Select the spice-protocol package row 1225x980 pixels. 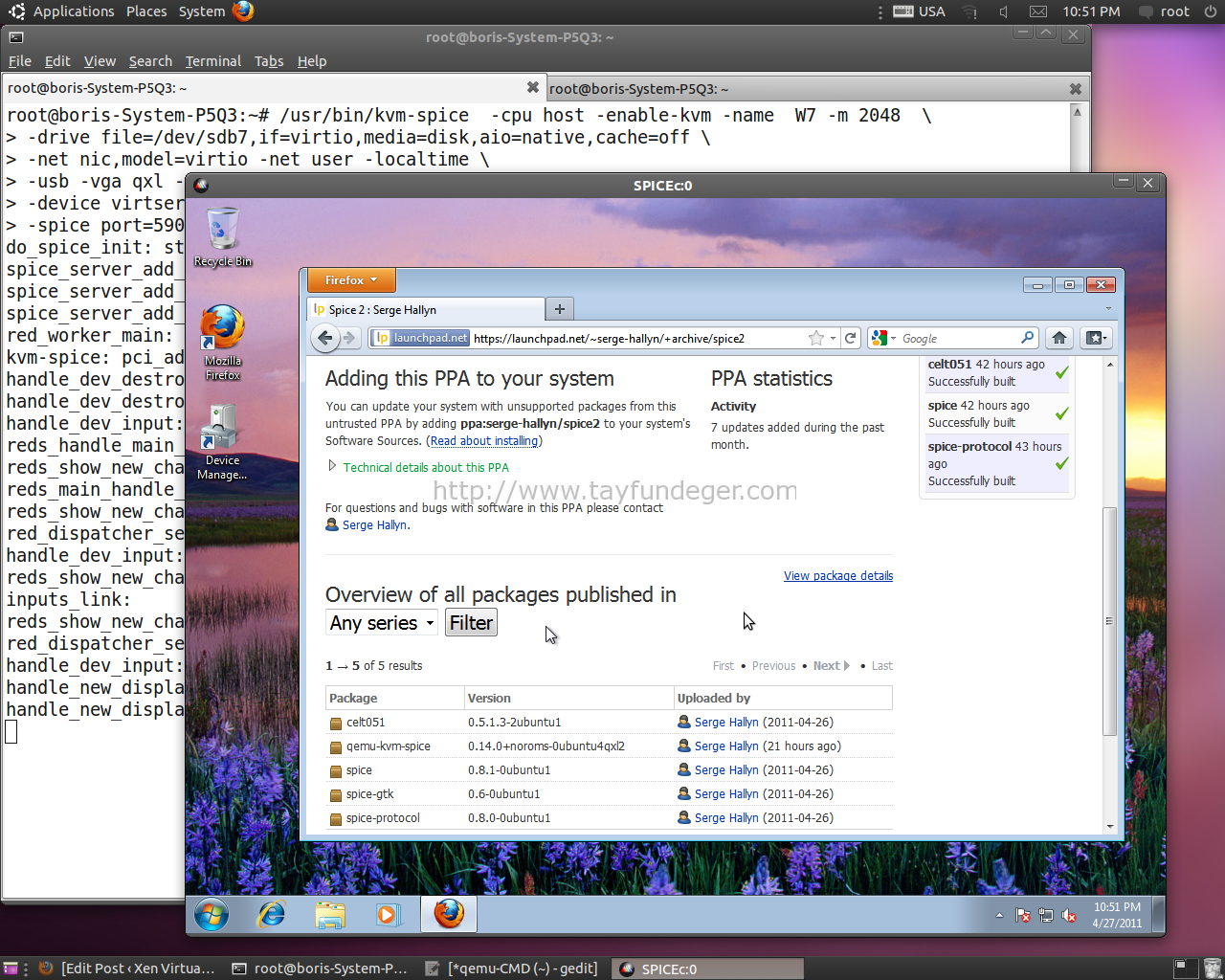pos(609,818)
